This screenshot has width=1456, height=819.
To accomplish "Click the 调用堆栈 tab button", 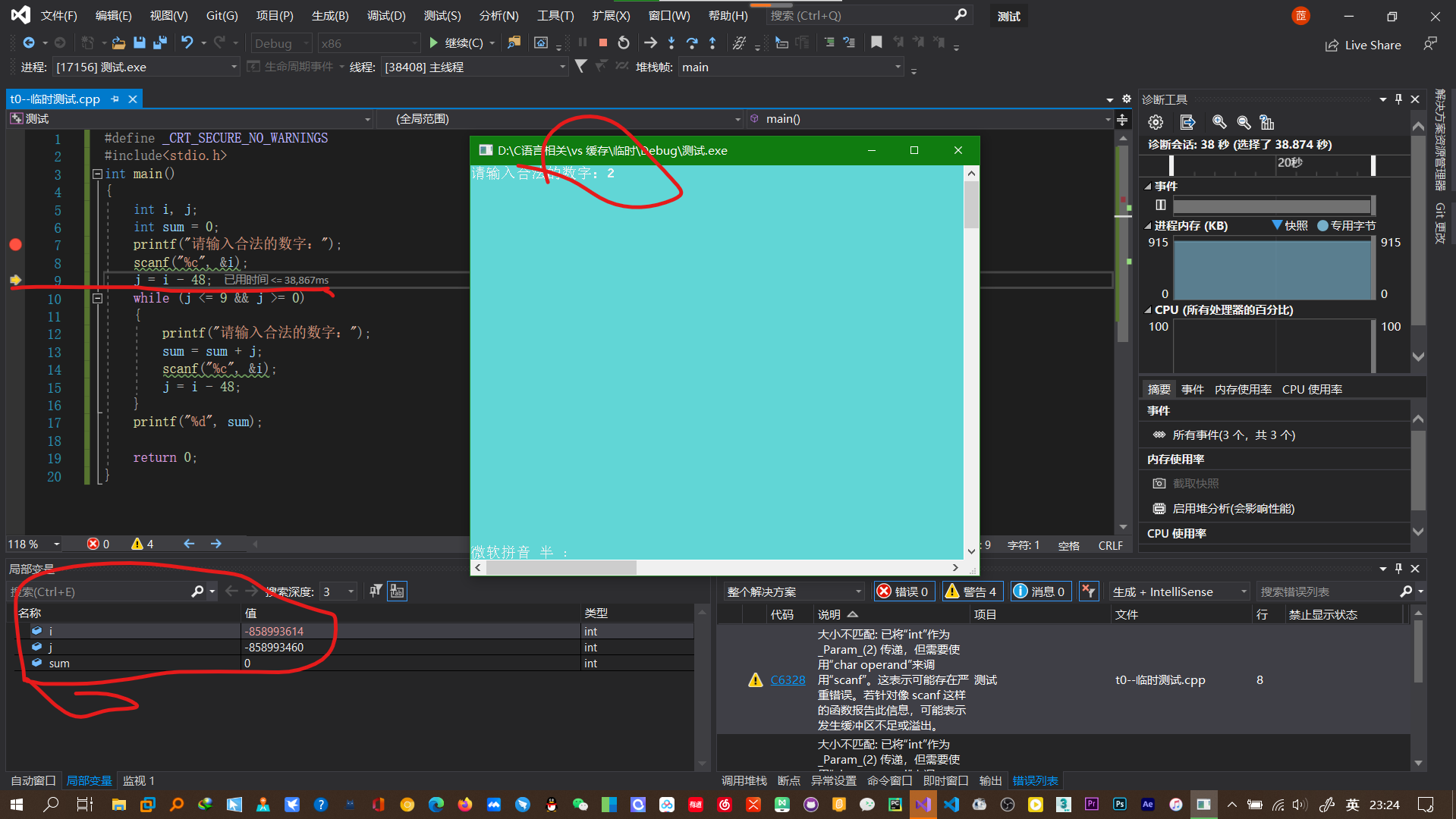I will click(744, 780).
